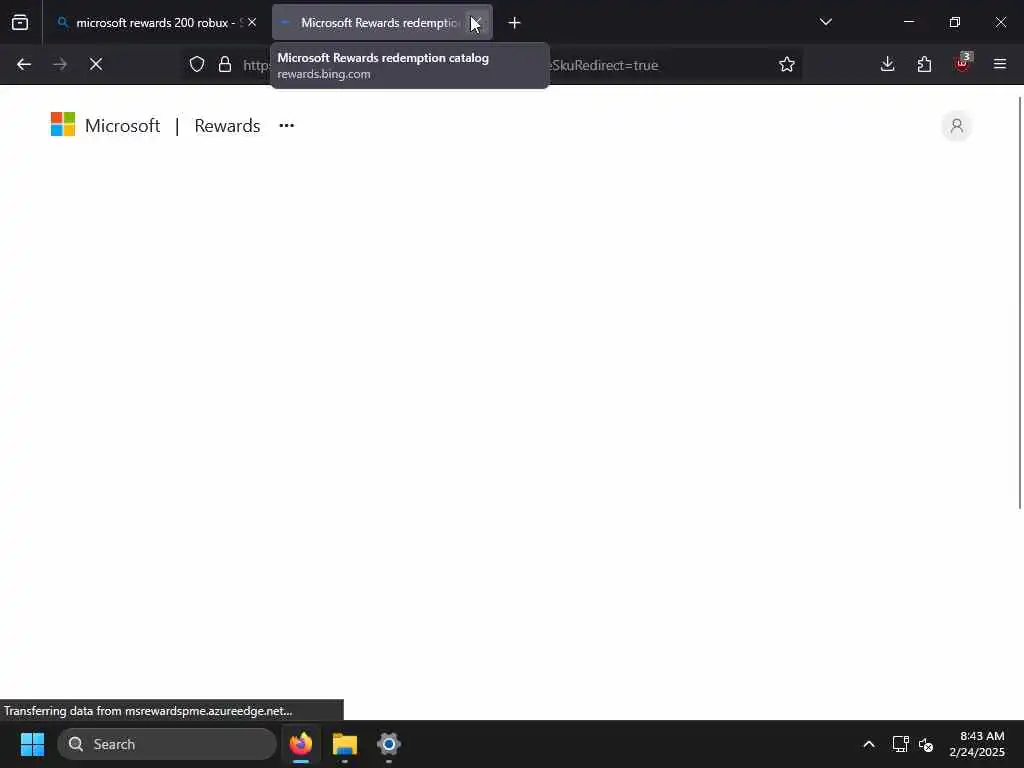
Task: Open the Extensions puzzle icon
Action: tap(924, 64)
